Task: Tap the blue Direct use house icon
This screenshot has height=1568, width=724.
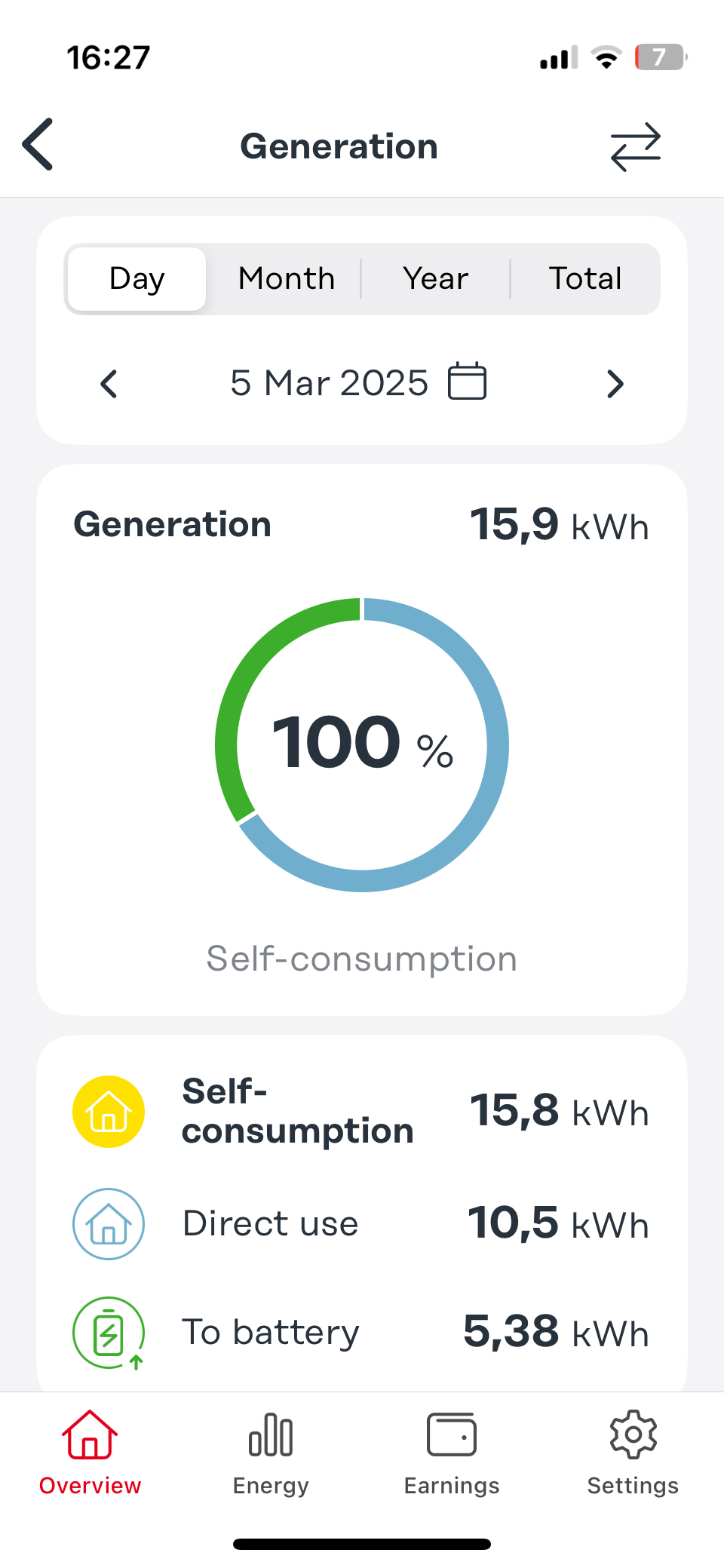Action: point(109,1224)
